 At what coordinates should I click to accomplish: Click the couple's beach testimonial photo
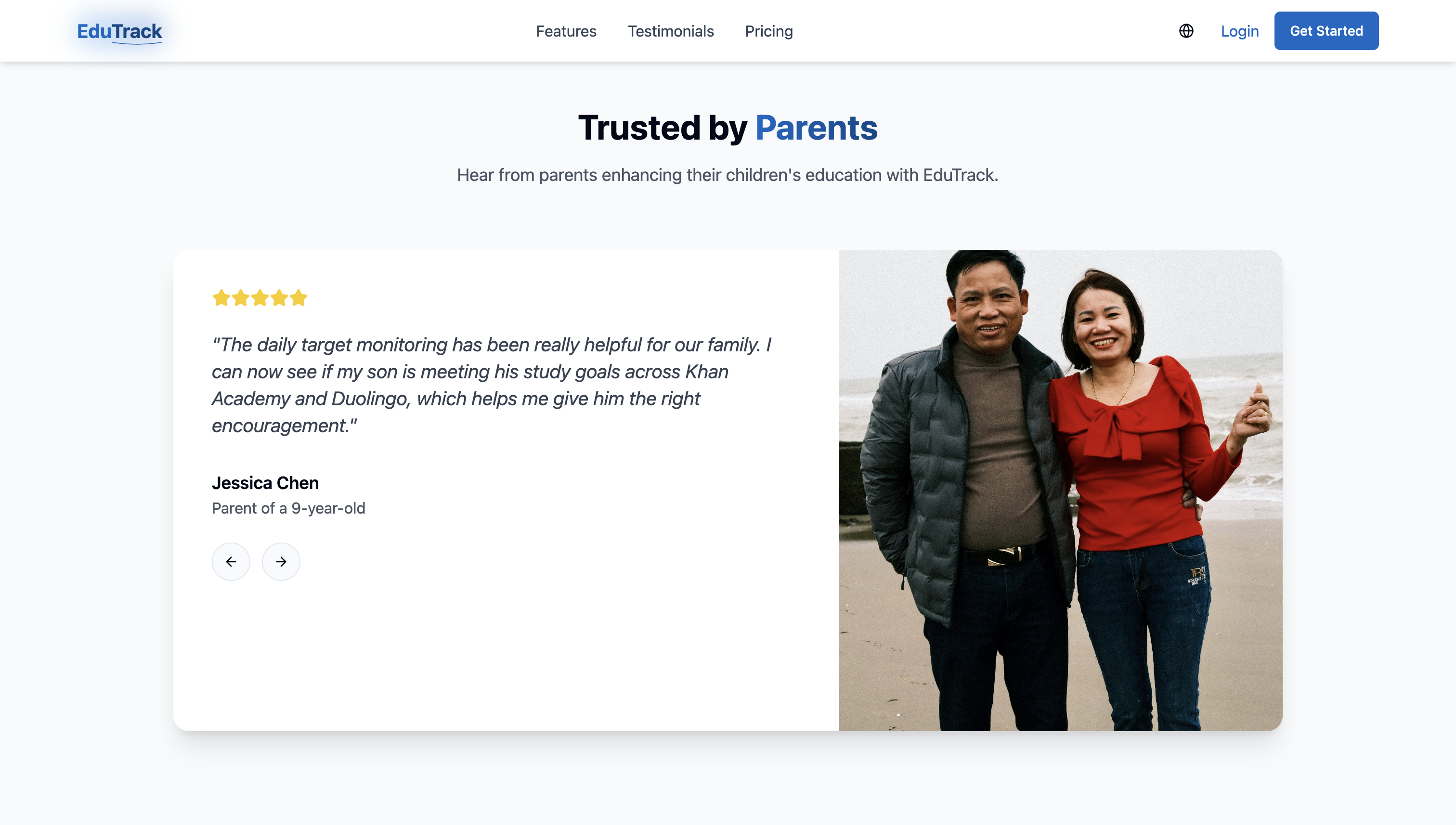click(1060, 490)
